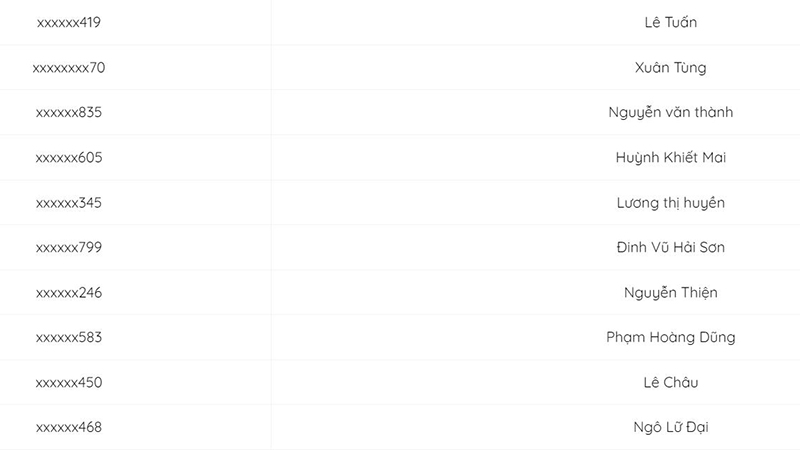This screenshot has width=800, height=450.
Task: Select the name Huỳnh Khiết Mai
Action: point(670,158)
